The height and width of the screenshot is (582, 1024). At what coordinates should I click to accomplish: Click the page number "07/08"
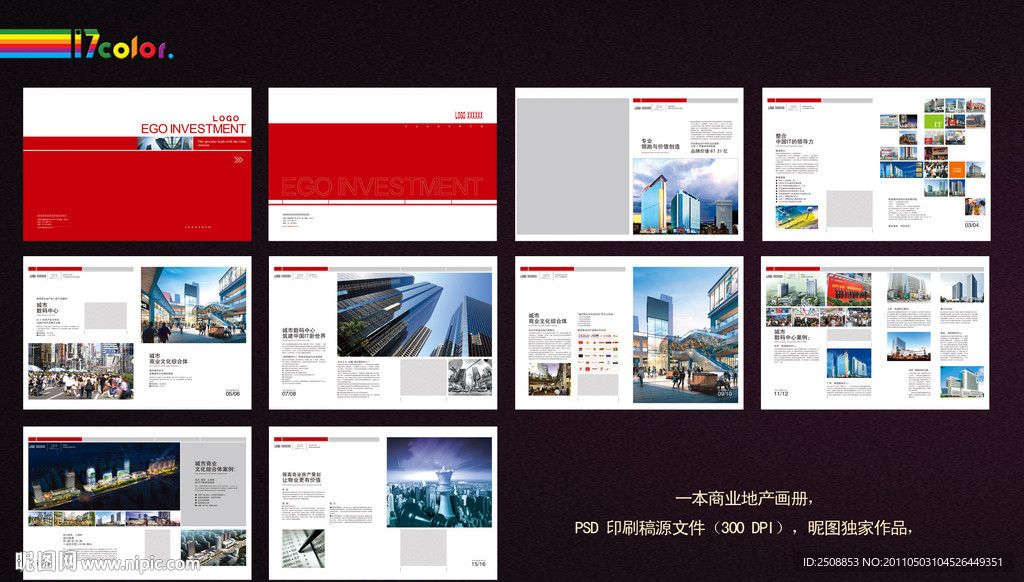[x=289, y=394]
